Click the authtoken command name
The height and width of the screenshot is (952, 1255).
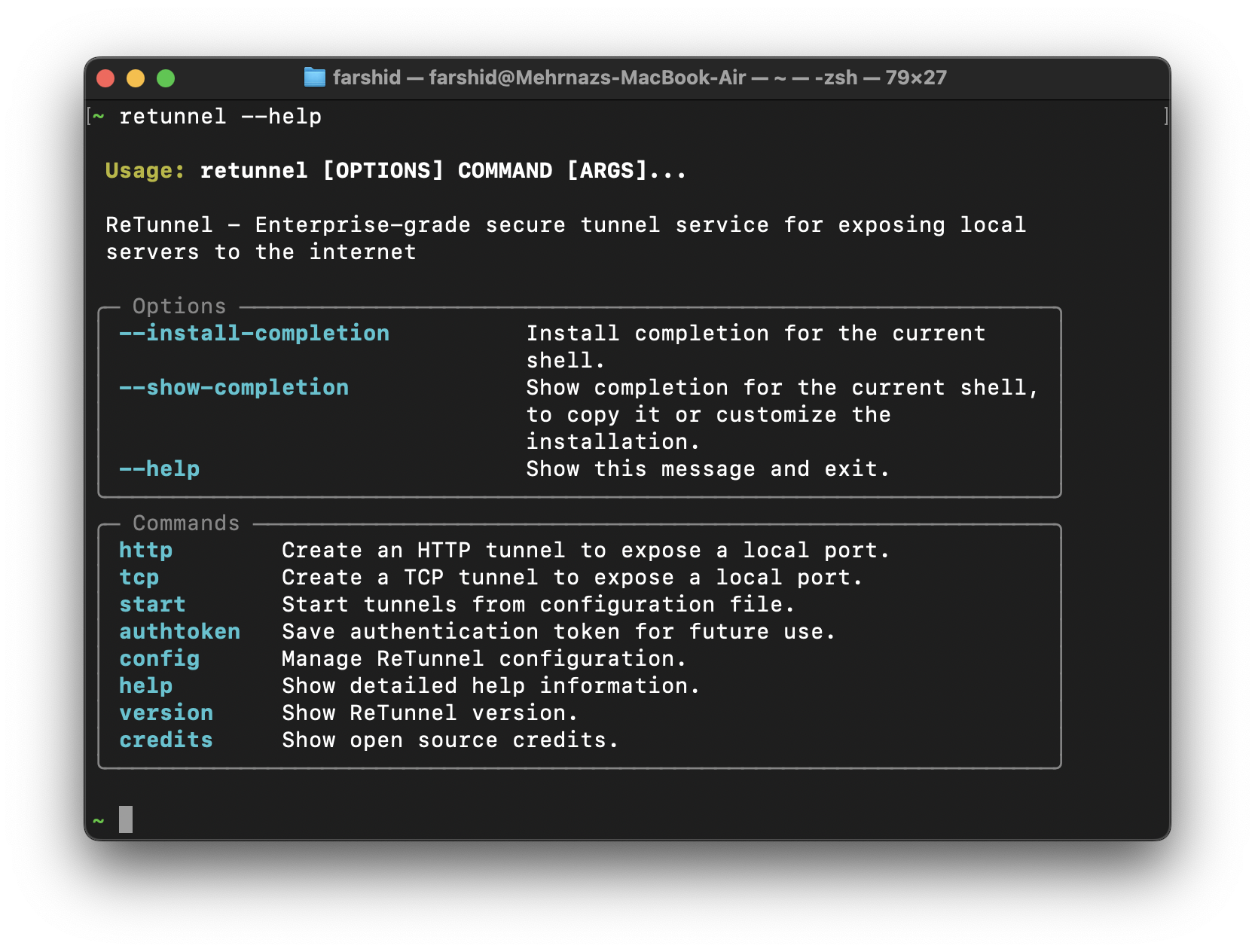pos(179,631)
